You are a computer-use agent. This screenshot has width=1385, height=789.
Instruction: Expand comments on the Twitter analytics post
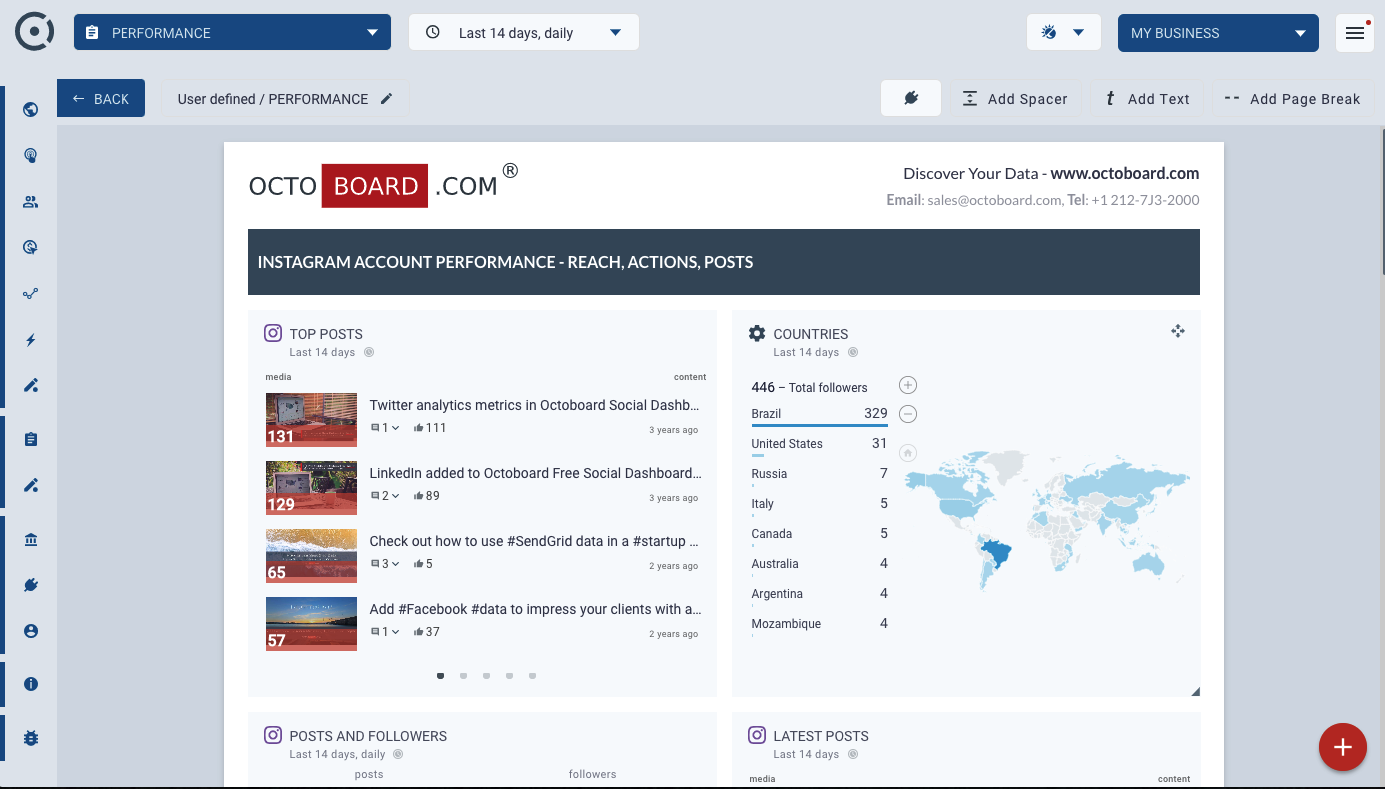coord(385,428)
